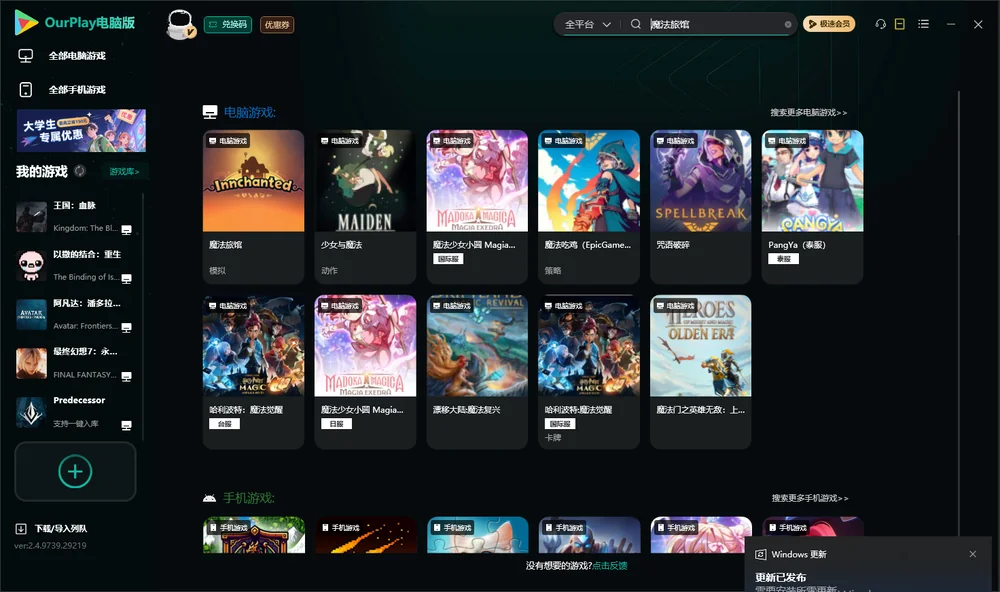This screenshot has height=592, width=1000.
Task: Click the OurPlay logo icon
Action: point(26,23)
